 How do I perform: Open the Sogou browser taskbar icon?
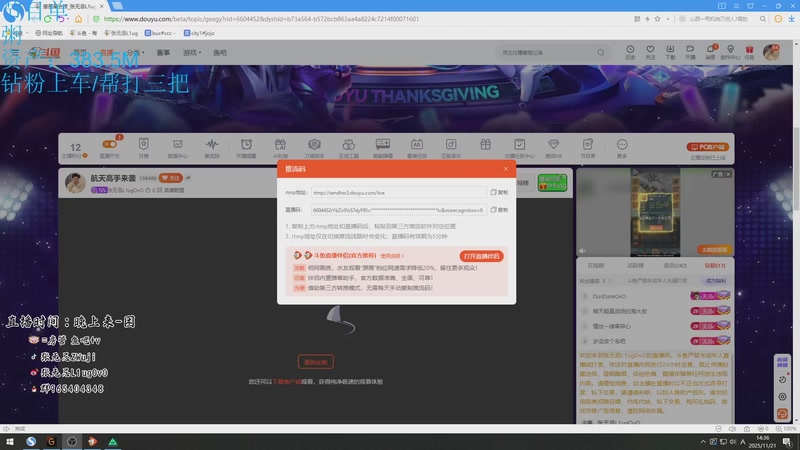(x=31, y=441)
